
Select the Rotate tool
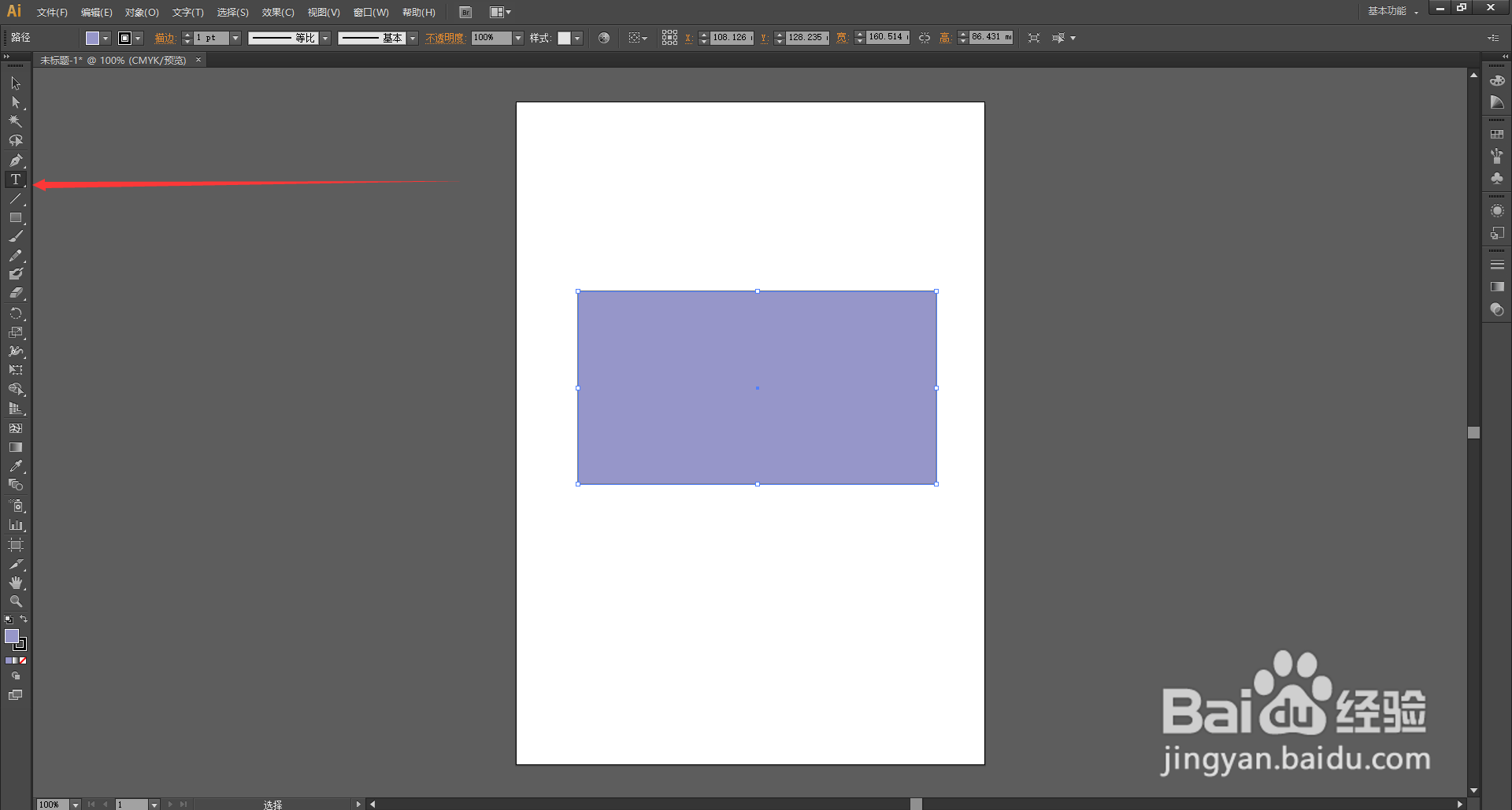tap(16, 313)
